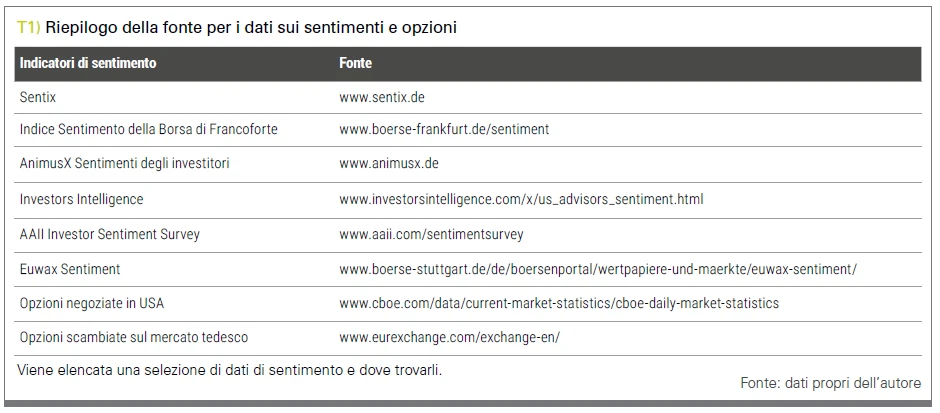Select the Sentix row label

click(x=38, y=97)
